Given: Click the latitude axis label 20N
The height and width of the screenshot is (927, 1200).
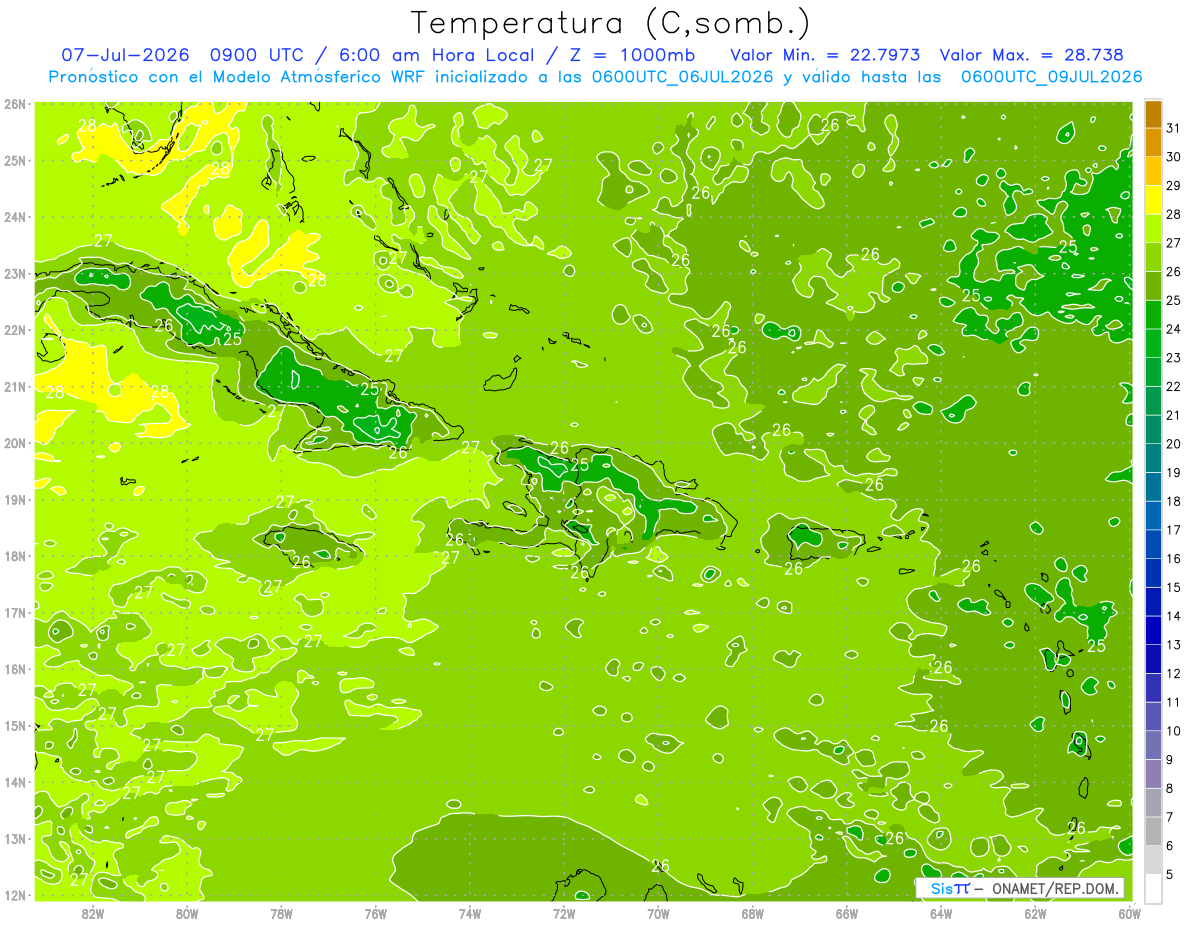Looking at the screenshot, I should point(15,443).
